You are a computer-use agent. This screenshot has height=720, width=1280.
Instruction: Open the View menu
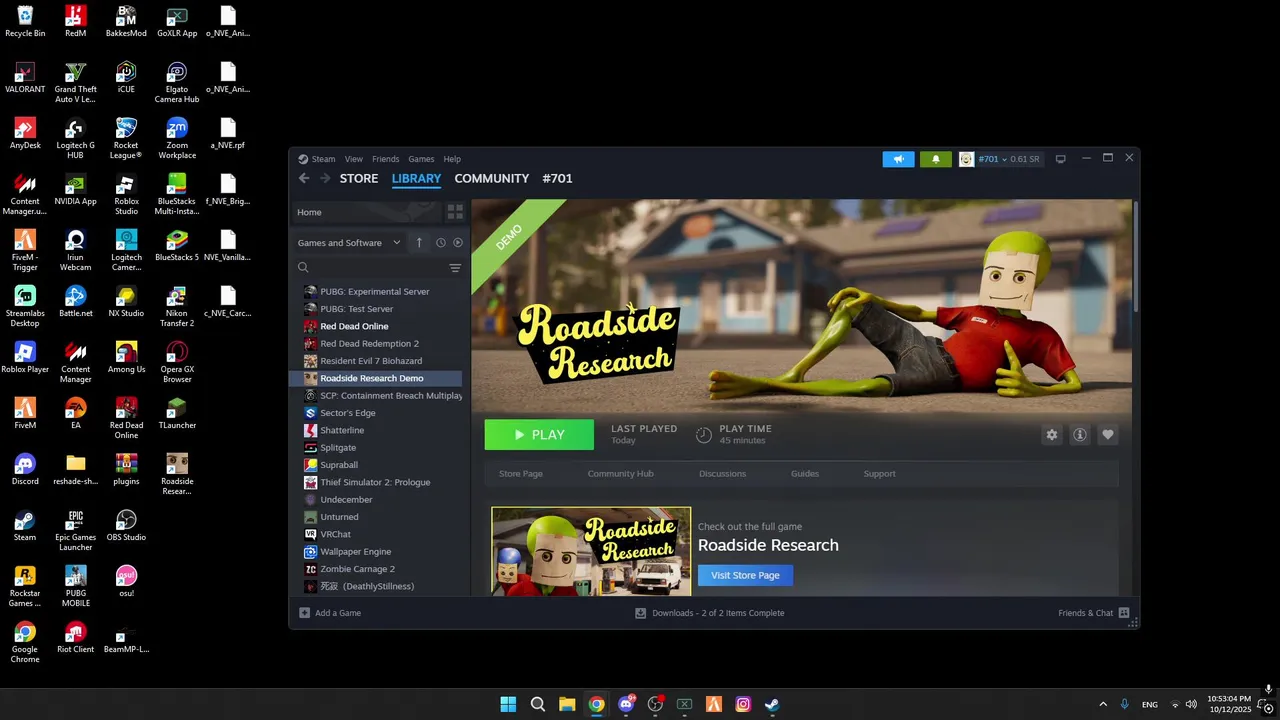pyautogui.click(x=354, y=159)
